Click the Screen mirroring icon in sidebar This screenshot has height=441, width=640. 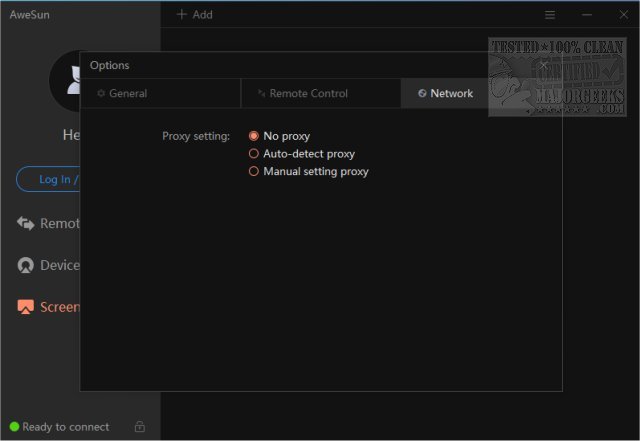coord(25,307)
